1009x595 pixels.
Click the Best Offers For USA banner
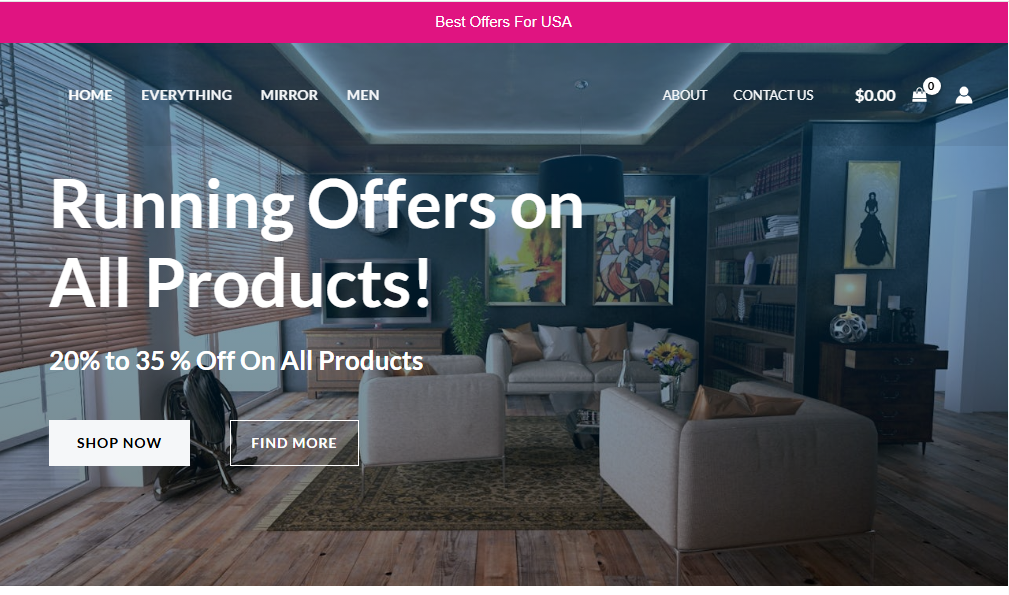[x=503, y=22]
